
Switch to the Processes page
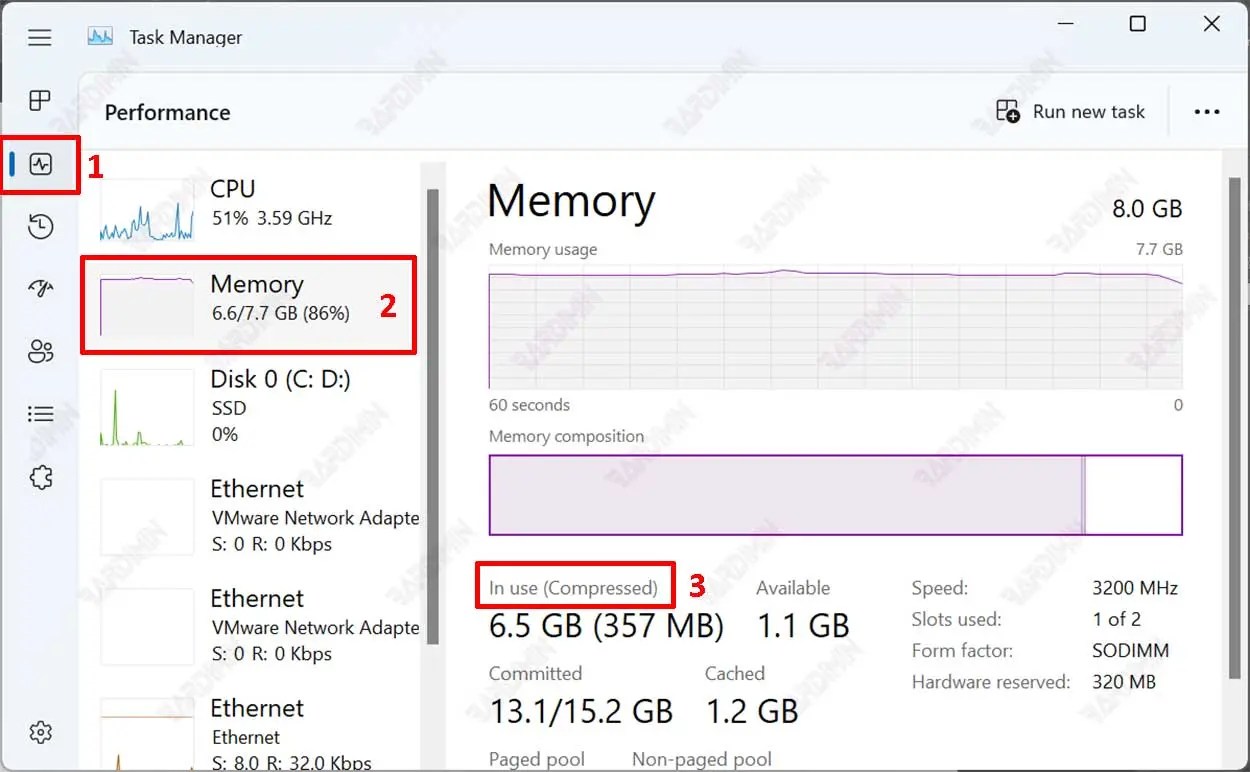click(x=40, y=100)
